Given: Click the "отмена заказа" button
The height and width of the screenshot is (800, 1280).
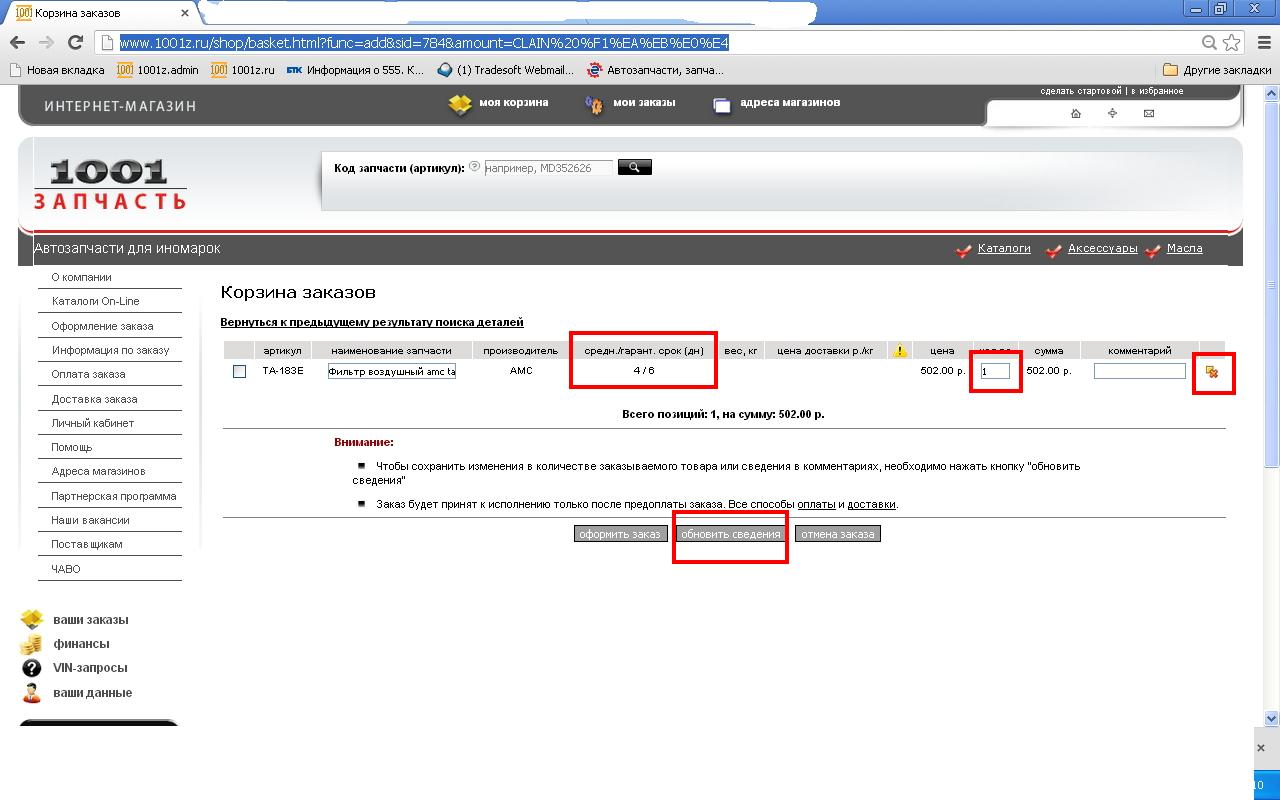Looking at the screenshot, I should click(x=837, y=534).
